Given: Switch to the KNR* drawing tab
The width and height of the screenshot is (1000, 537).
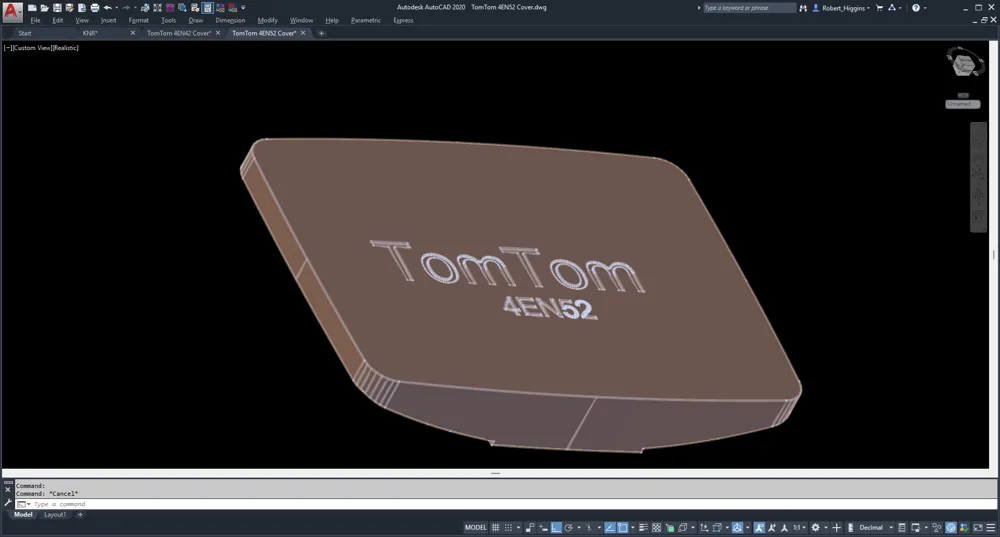Looking at the screenshot, I should [90, 33].
